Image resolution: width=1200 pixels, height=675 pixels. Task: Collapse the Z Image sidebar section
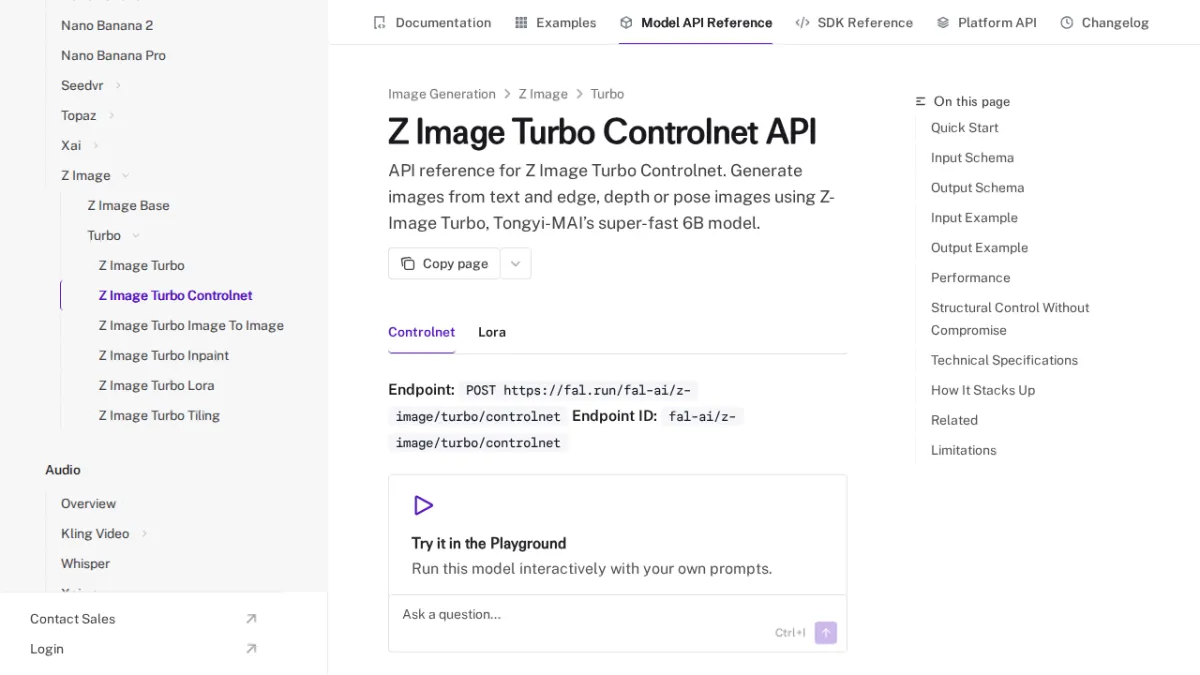pos(125,176)
